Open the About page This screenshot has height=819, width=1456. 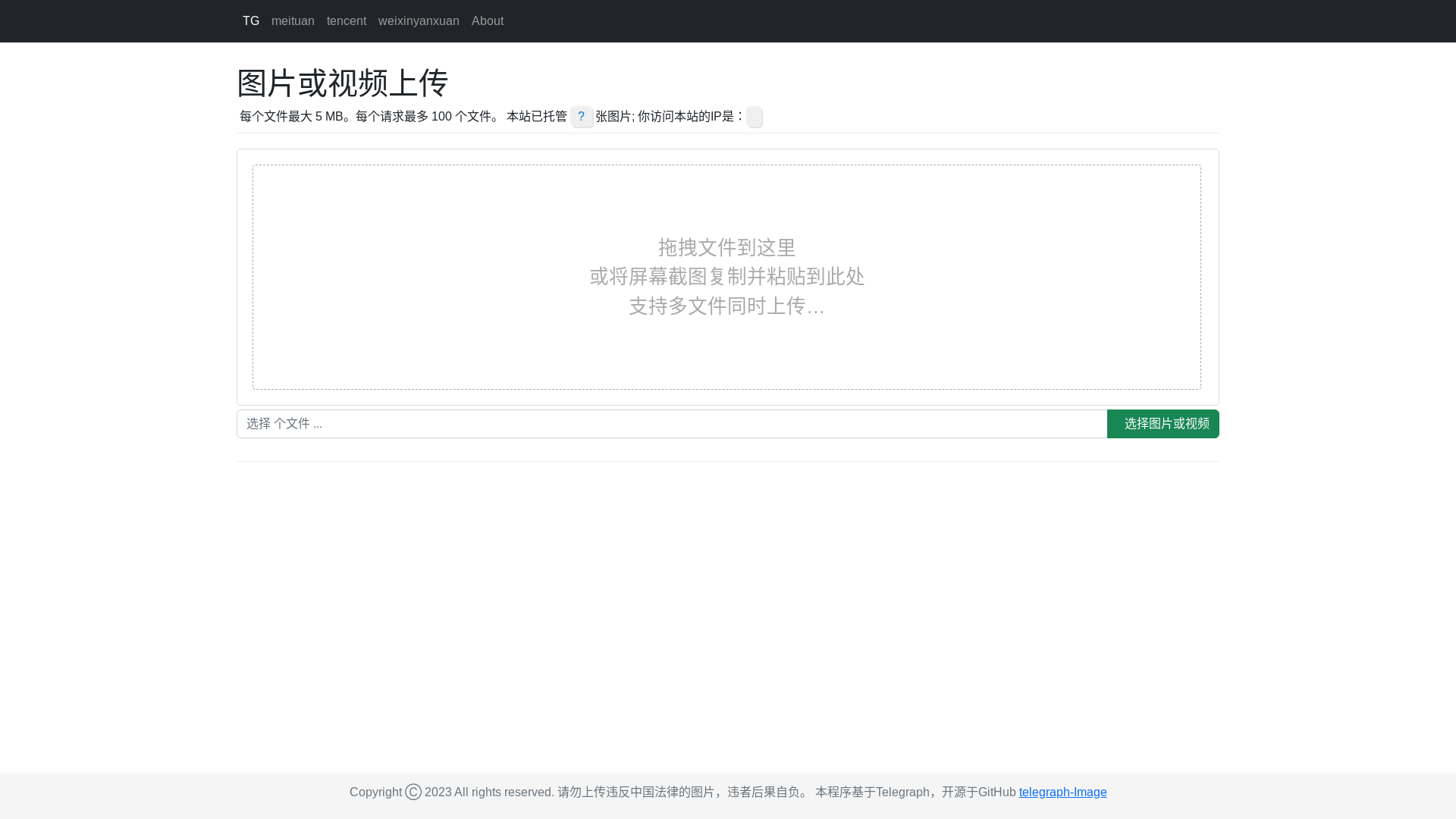(x=488, y=21)
